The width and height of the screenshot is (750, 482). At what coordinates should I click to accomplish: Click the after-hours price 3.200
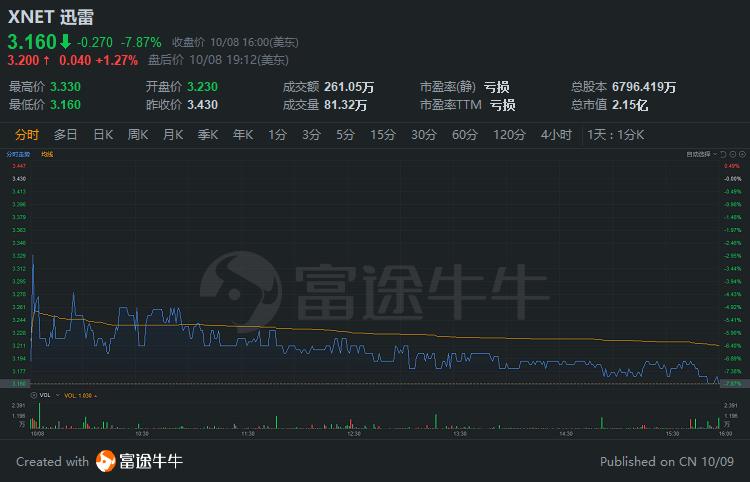coord(23,60)
